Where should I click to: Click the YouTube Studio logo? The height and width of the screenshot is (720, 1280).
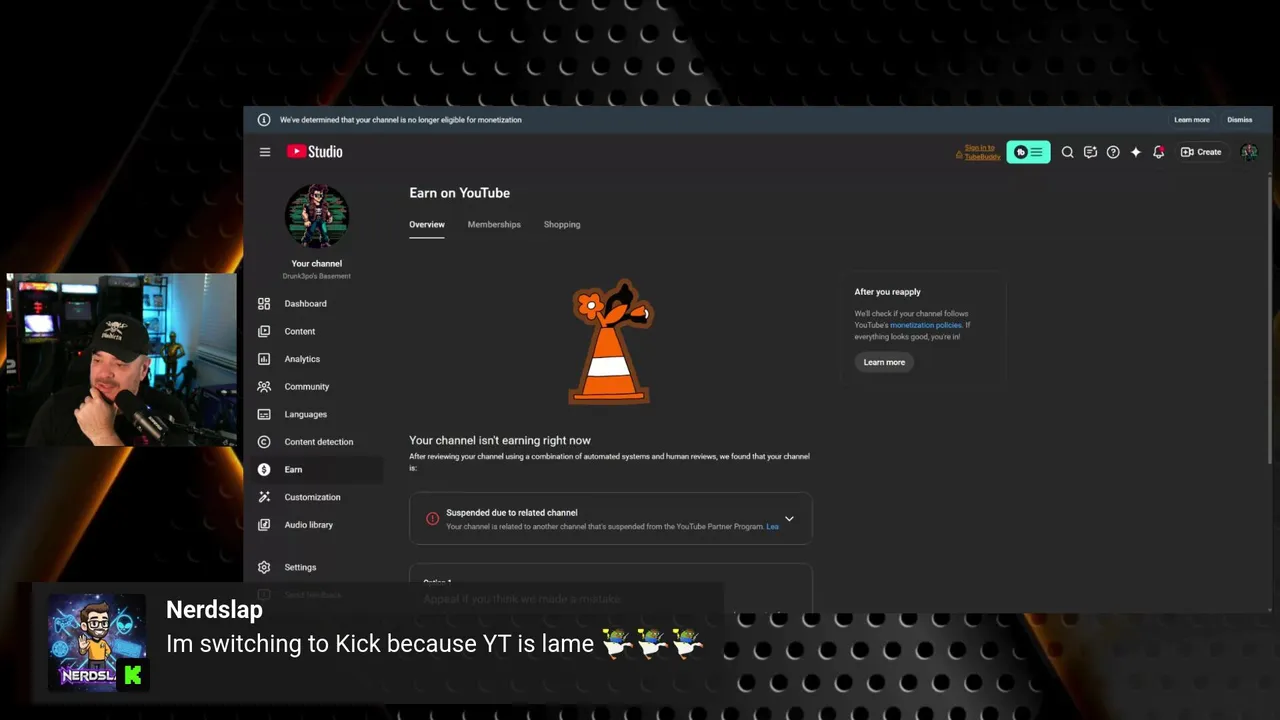315,152
